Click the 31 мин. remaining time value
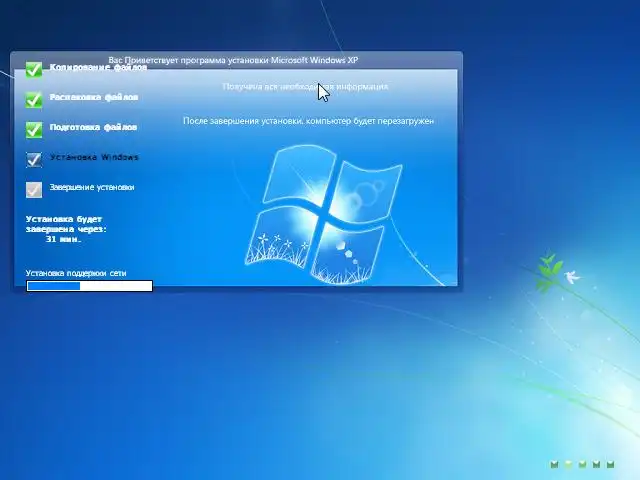This screenshot has width=640, height=480. coord(63,239)
